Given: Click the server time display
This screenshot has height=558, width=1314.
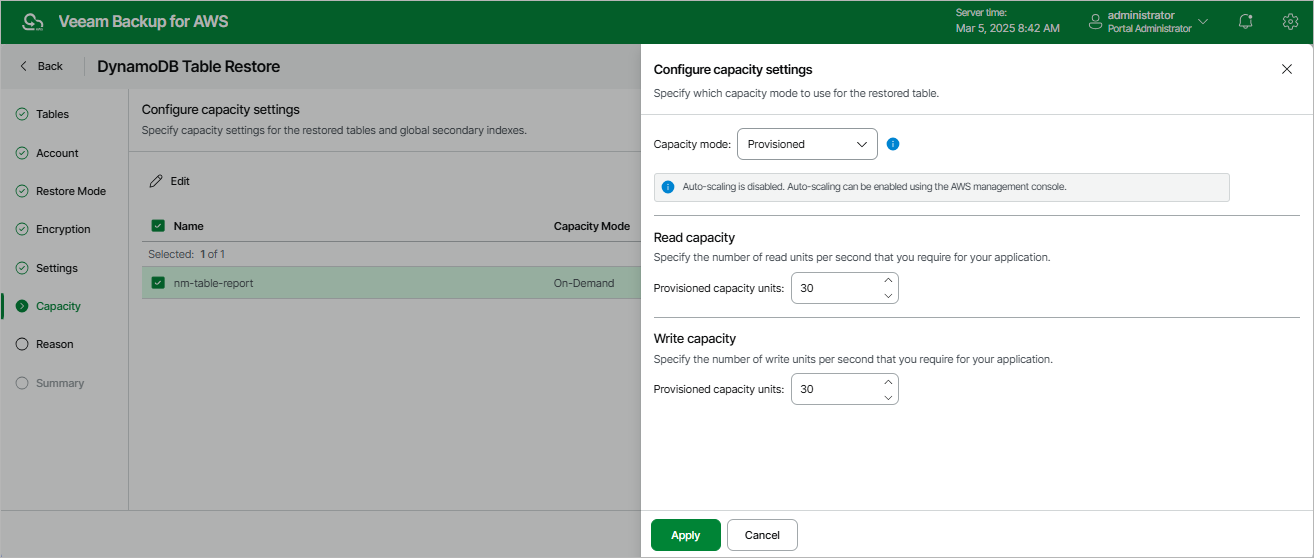Looking at the screenshot, I should (x=1007, y=21).
